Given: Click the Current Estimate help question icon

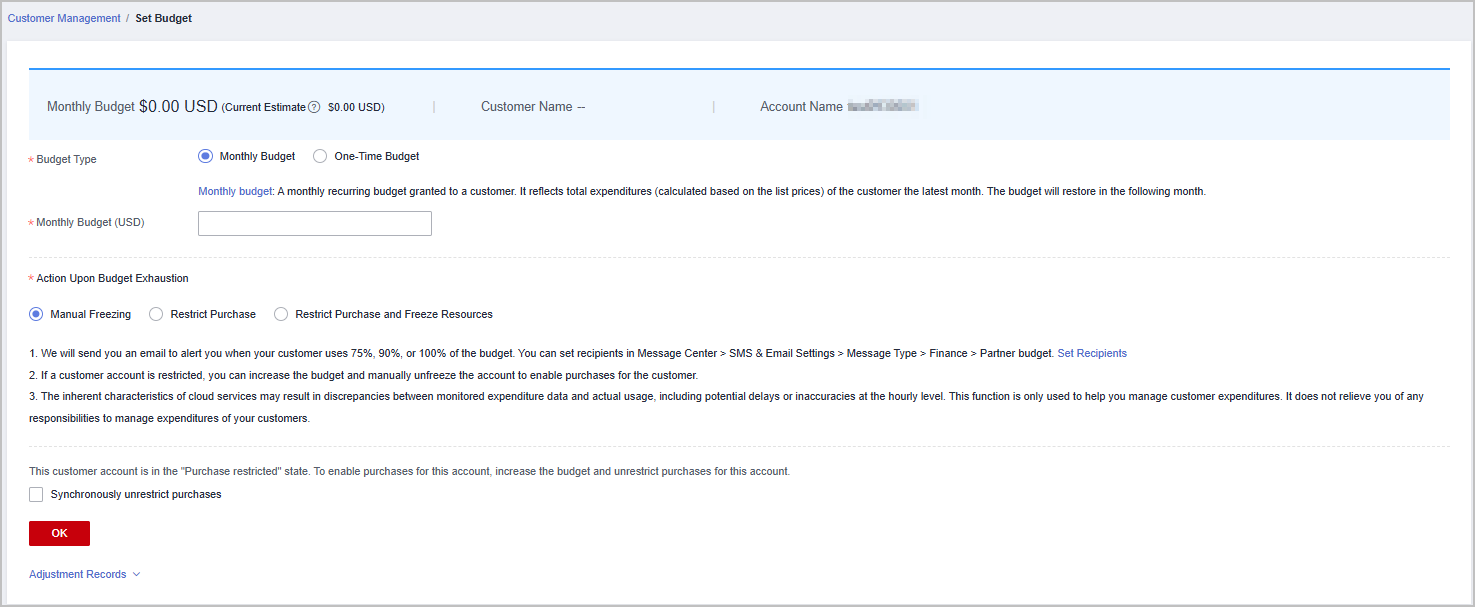Looking at the screenshot, I should [314, 107].
